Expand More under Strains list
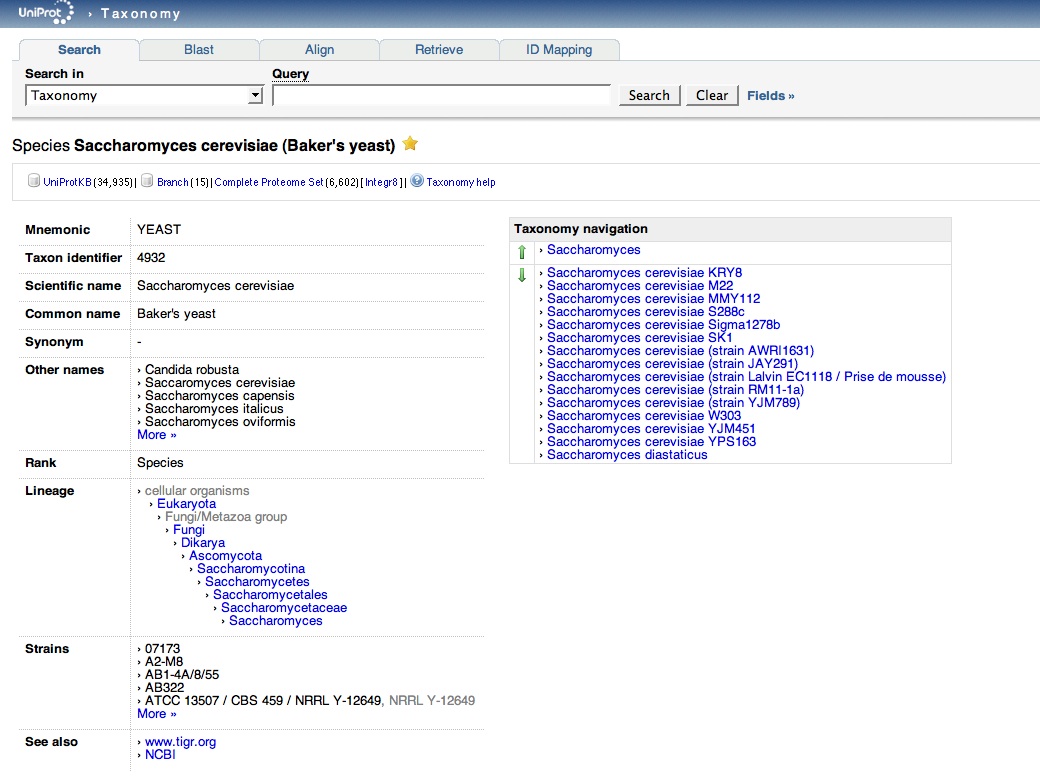This screenshot has width=1040, height=783. click(x=156, y=714)
